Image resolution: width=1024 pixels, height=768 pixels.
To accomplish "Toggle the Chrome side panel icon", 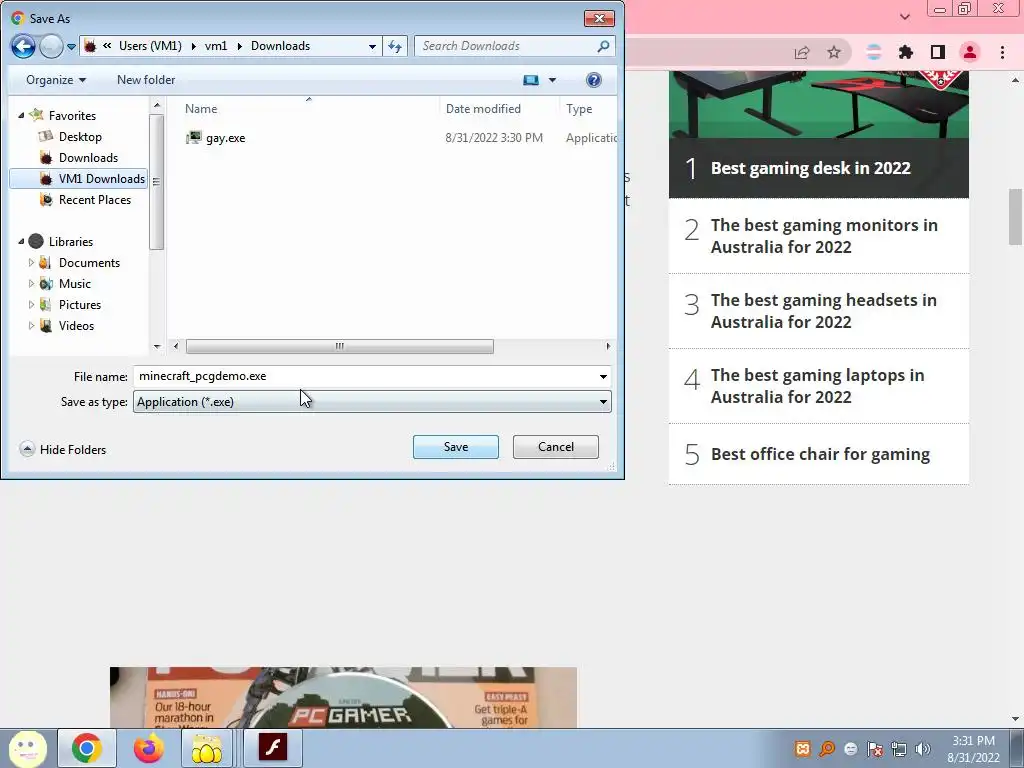I will pos(938,52).
